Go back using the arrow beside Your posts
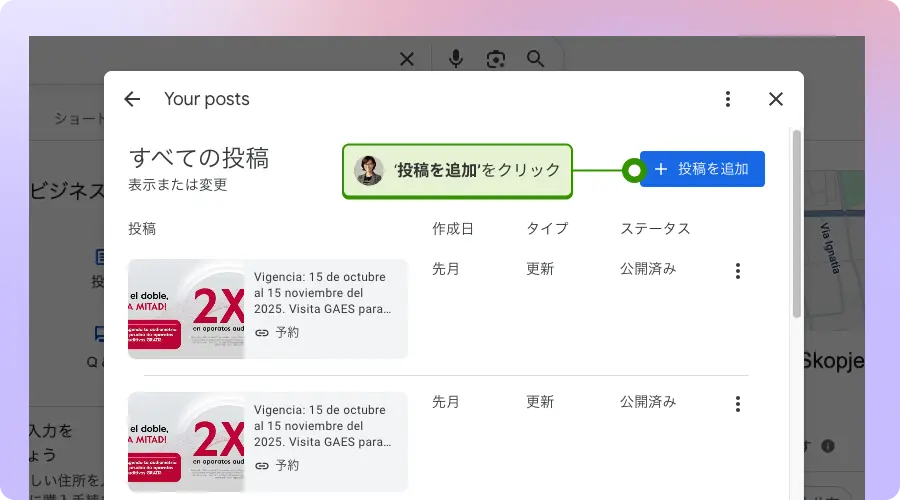The width and height of the screenshot is (900, 500). [x=132, y=99]
